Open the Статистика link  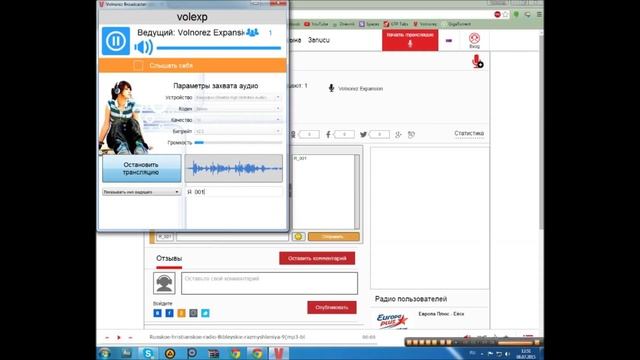469,133
